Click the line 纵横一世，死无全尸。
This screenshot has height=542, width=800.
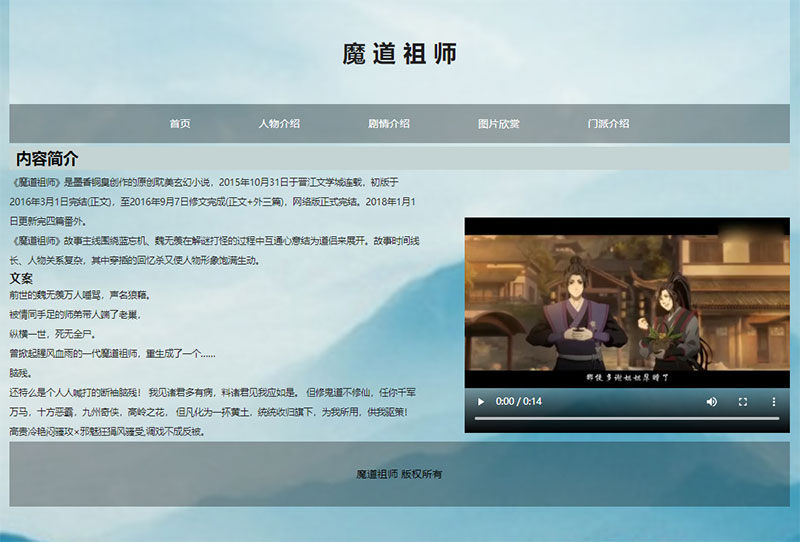(53, 334)
